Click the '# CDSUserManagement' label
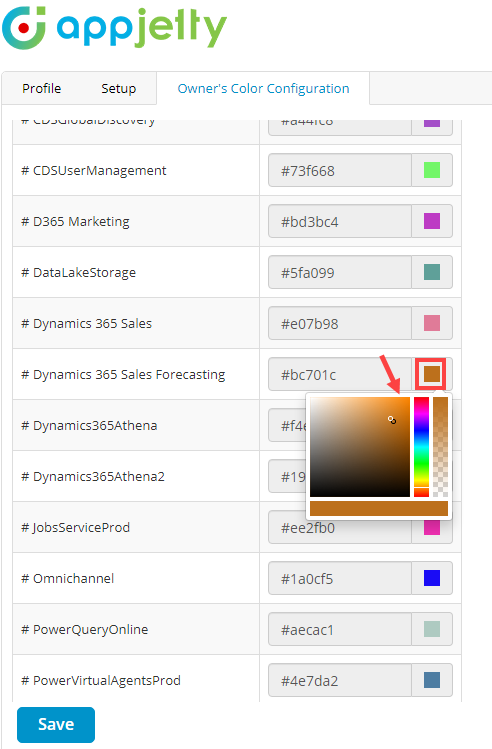 click(94, 171)
